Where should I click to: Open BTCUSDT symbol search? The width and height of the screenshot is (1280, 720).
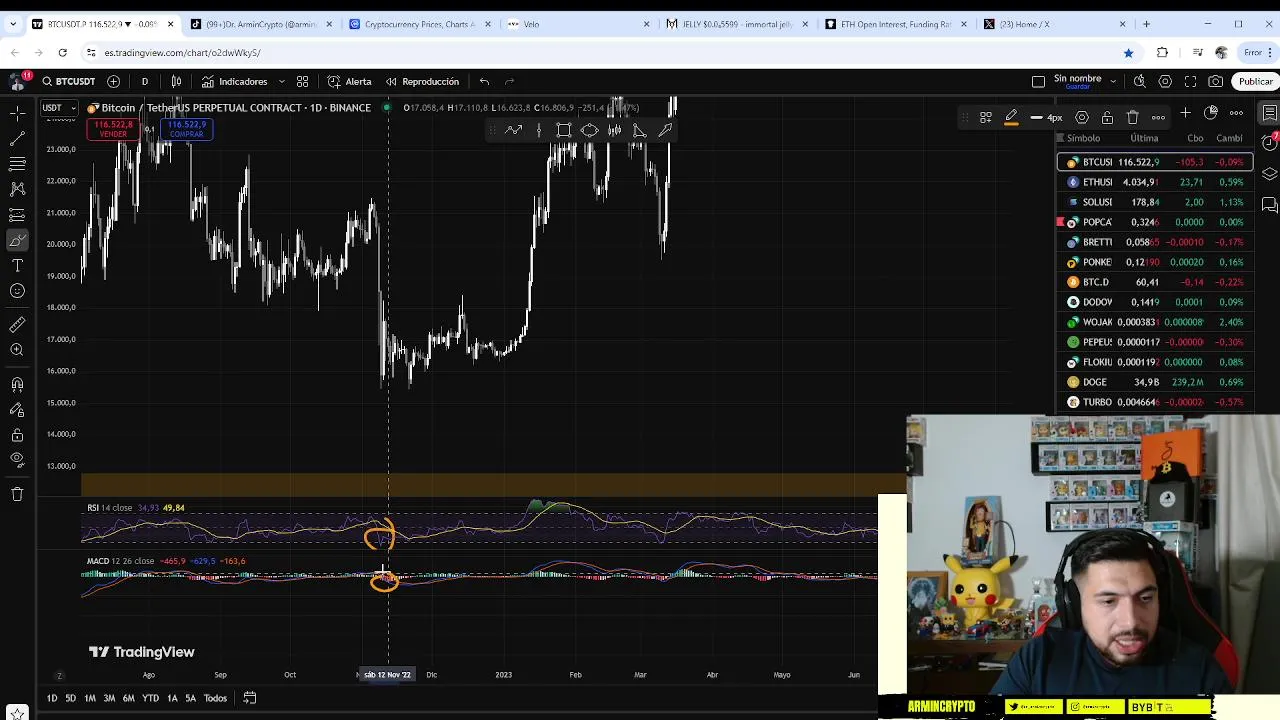[68, 81]
